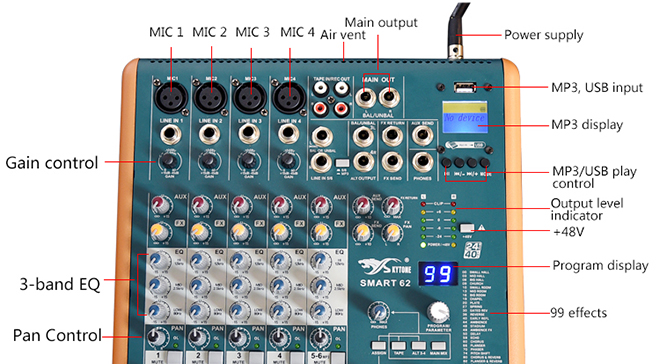Click the MIC 4 XLR input jack
Viewport: 660px width, 364px height.
pyautogui.click(x=289, y=97)
